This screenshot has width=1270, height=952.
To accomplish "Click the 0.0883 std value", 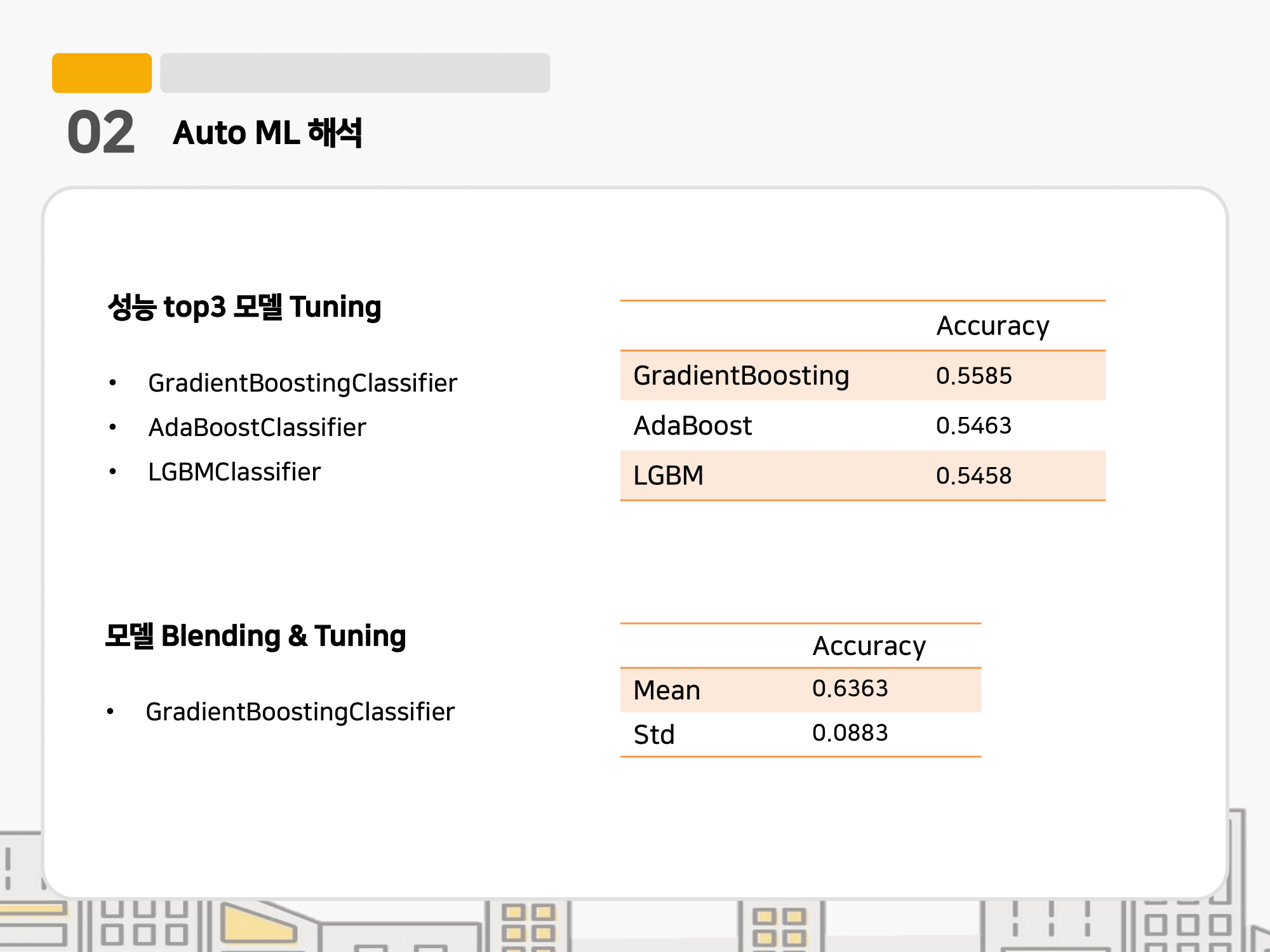I will pos(850,732).
